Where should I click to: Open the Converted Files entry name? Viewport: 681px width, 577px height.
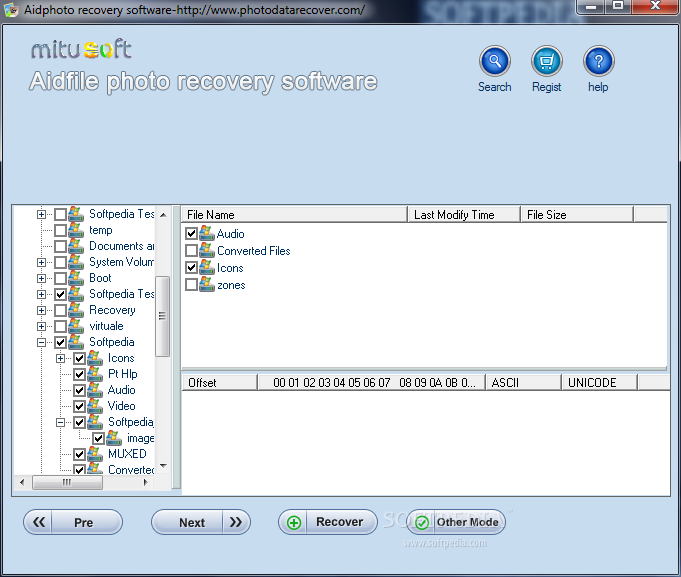point(254,251)
